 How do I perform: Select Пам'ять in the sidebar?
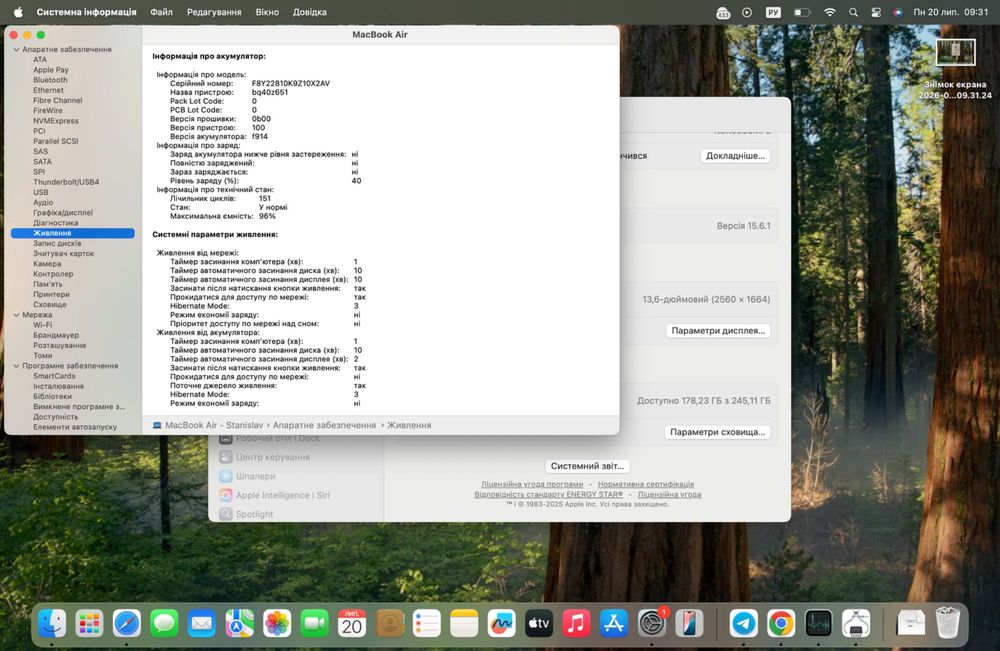point(48,284)
